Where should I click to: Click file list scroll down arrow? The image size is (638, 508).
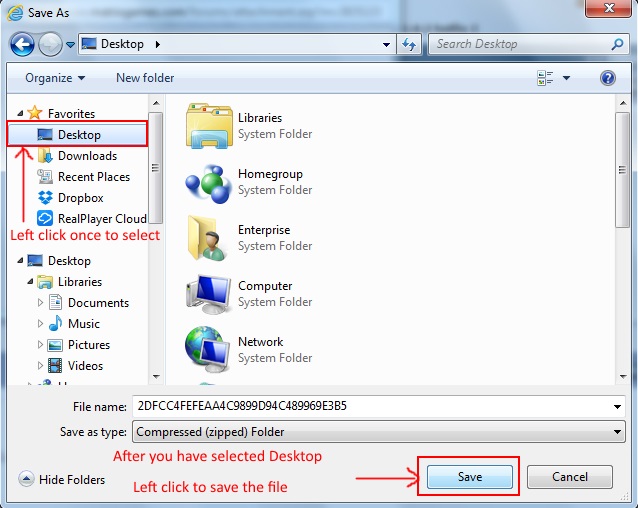pyautogui.click(x=623, y=377)
